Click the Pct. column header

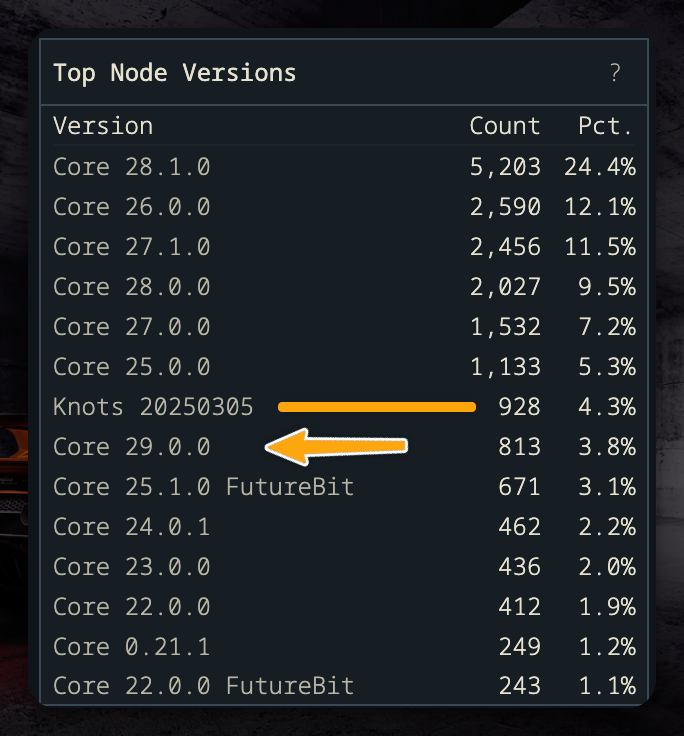(x=605, y=126)
